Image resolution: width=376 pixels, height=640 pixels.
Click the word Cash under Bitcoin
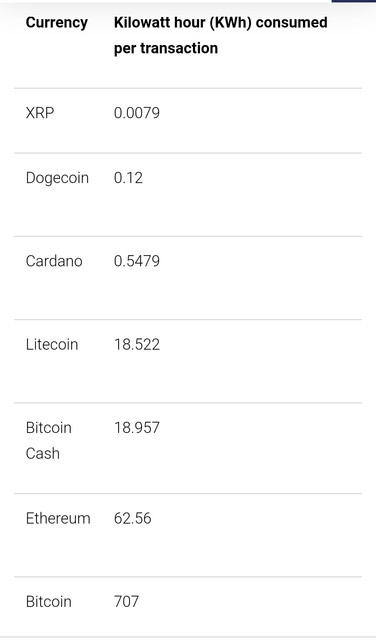click(x=43, y=453)
